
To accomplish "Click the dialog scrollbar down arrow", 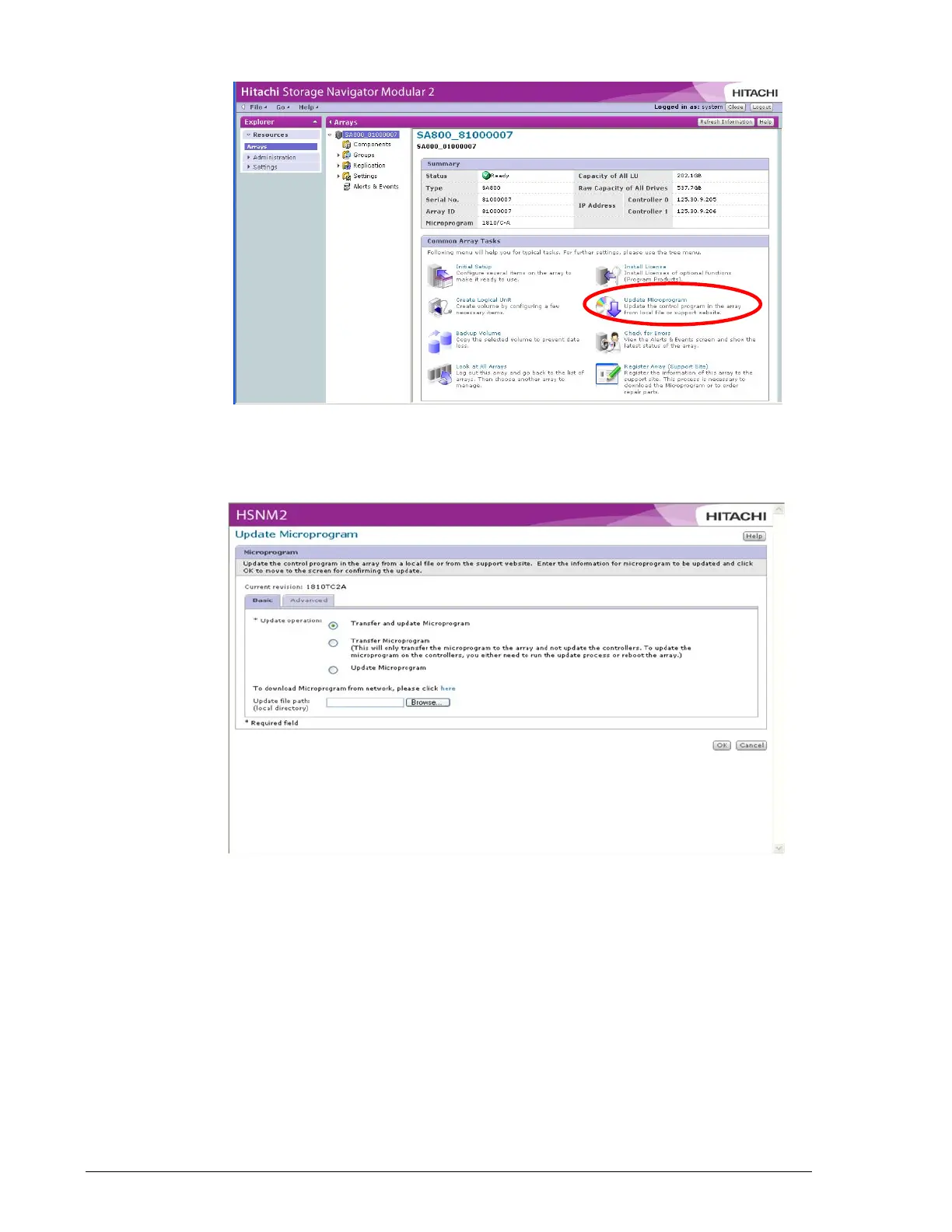I will 779,849.
